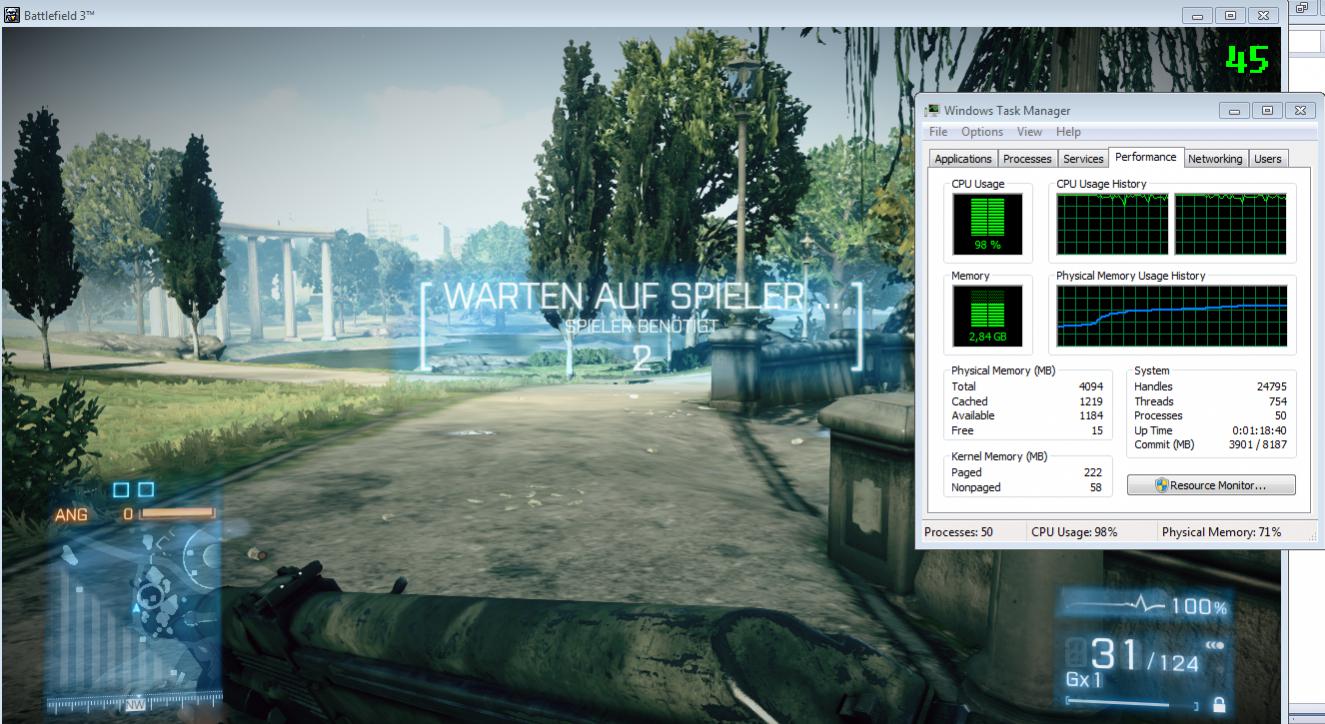Switch to the Networking tab

coord(1215,159)
